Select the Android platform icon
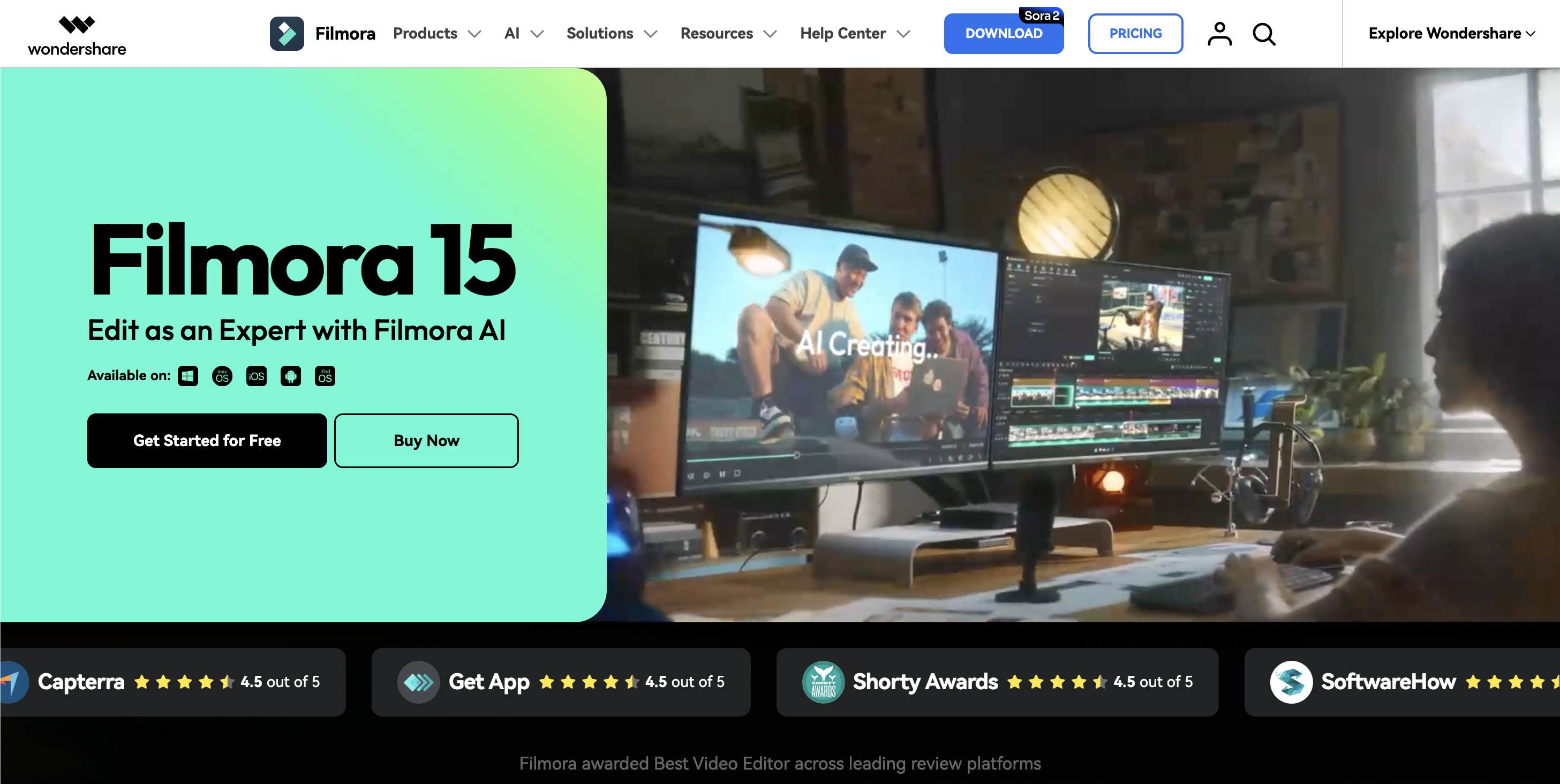This screenshot has width=1560, height=784. (x=291, y=376)
